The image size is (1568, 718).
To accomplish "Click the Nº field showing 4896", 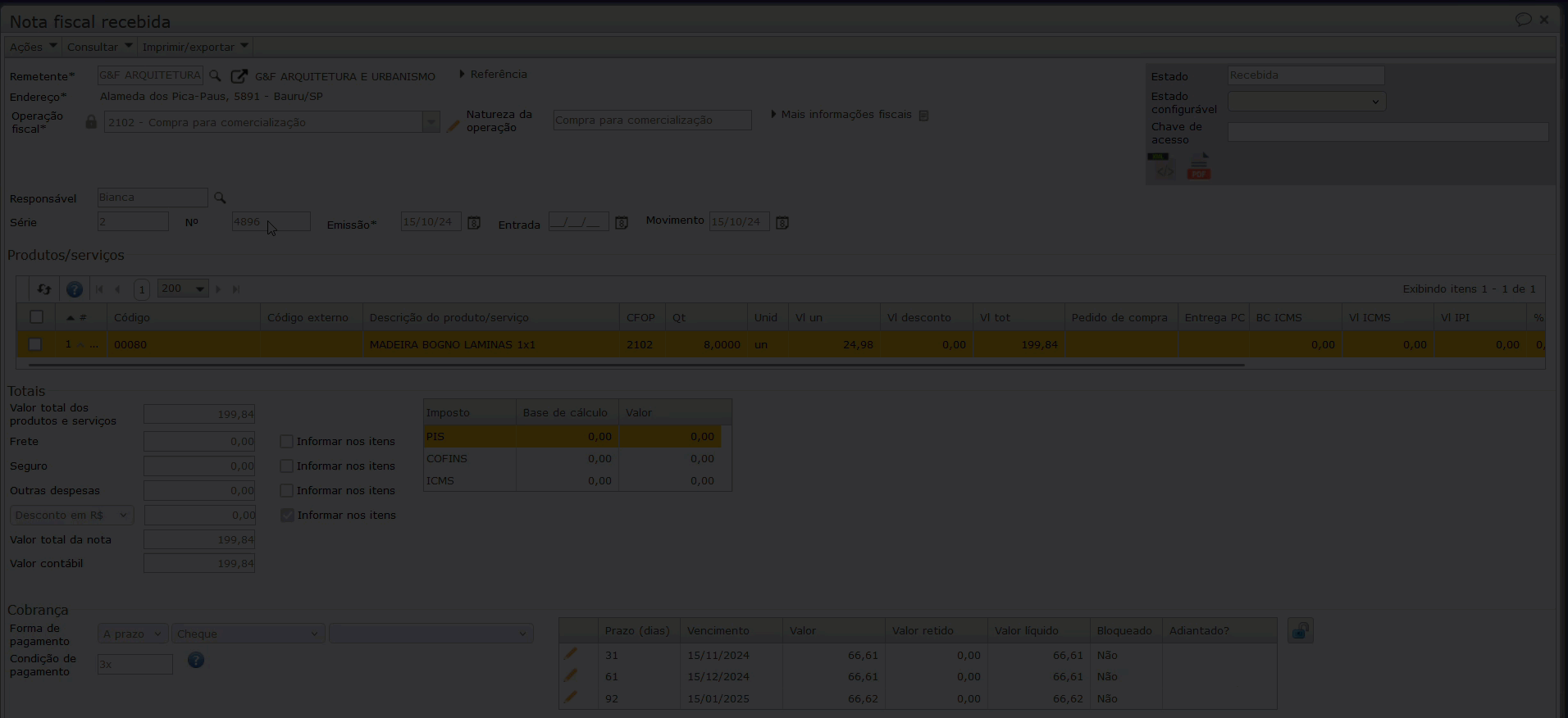I will (x=271, y=221).
